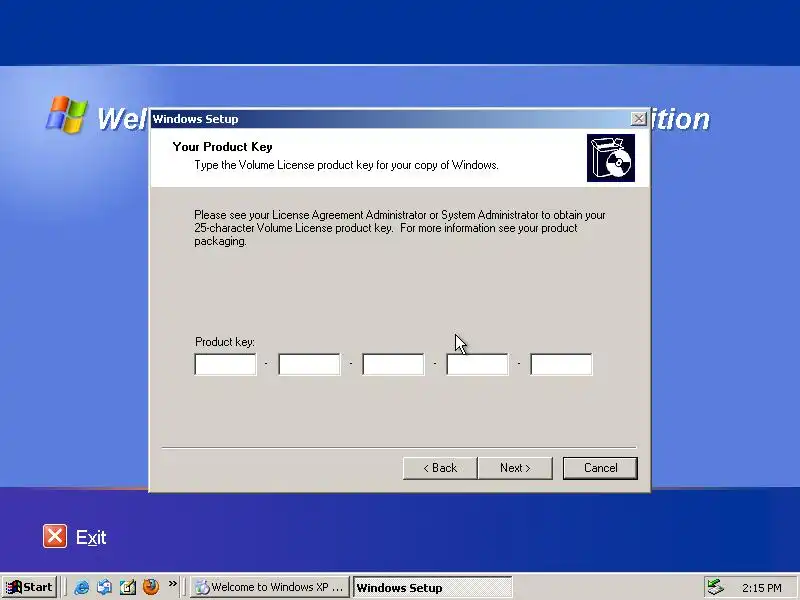
Task: Open Outlook Express from Quick Launch
Action: (105, 587)
